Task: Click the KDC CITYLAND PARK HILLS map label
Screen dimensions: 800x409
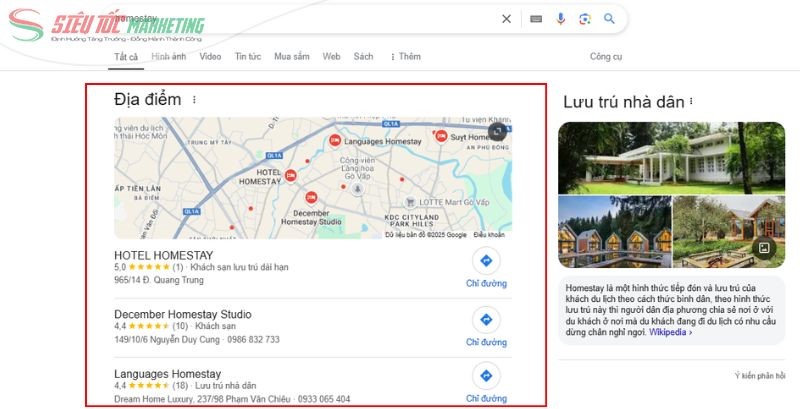Action: click(x=412, y=220)
